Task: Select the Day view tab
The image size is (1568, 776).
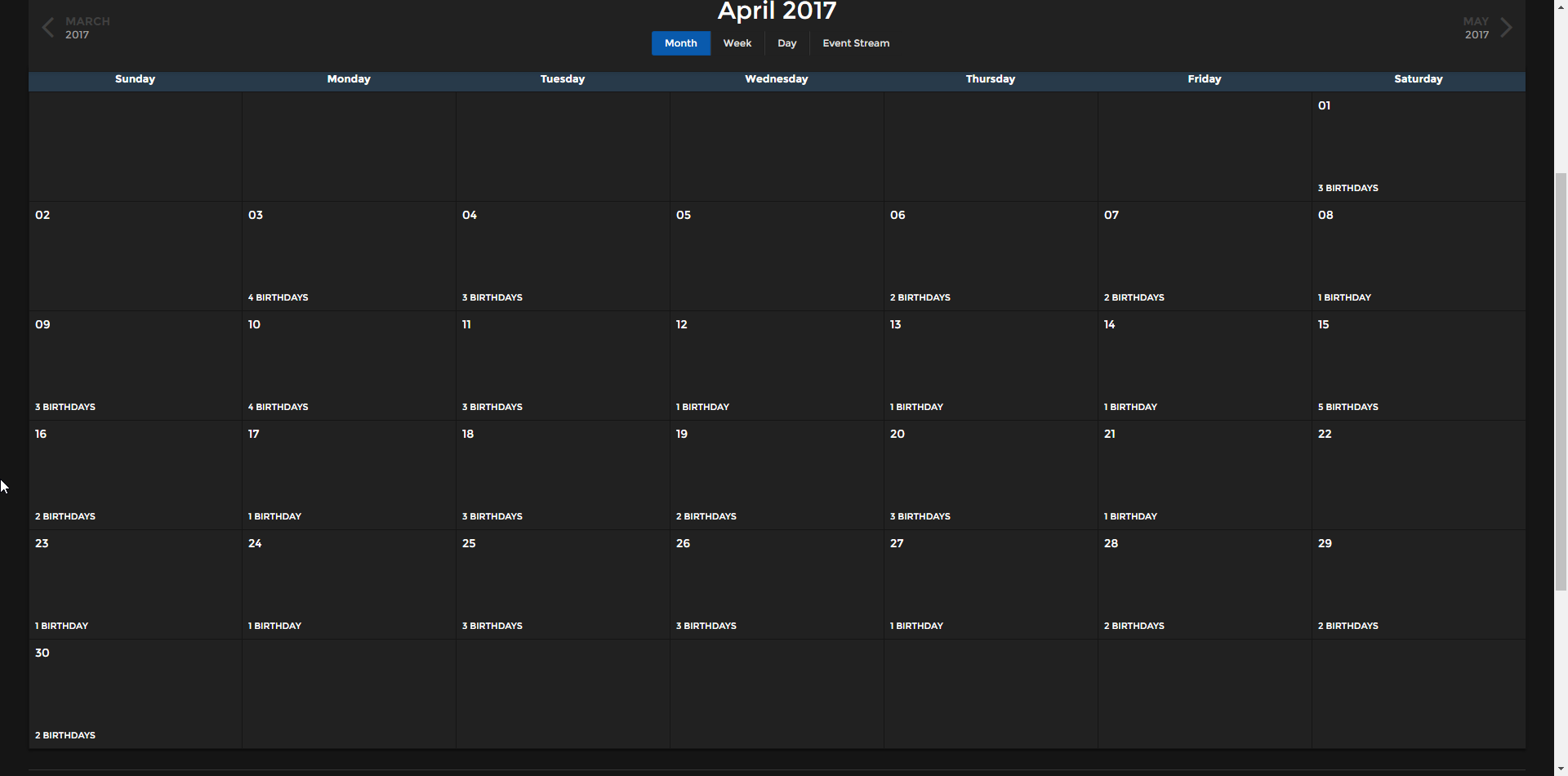Action: (x=786, y=43)
